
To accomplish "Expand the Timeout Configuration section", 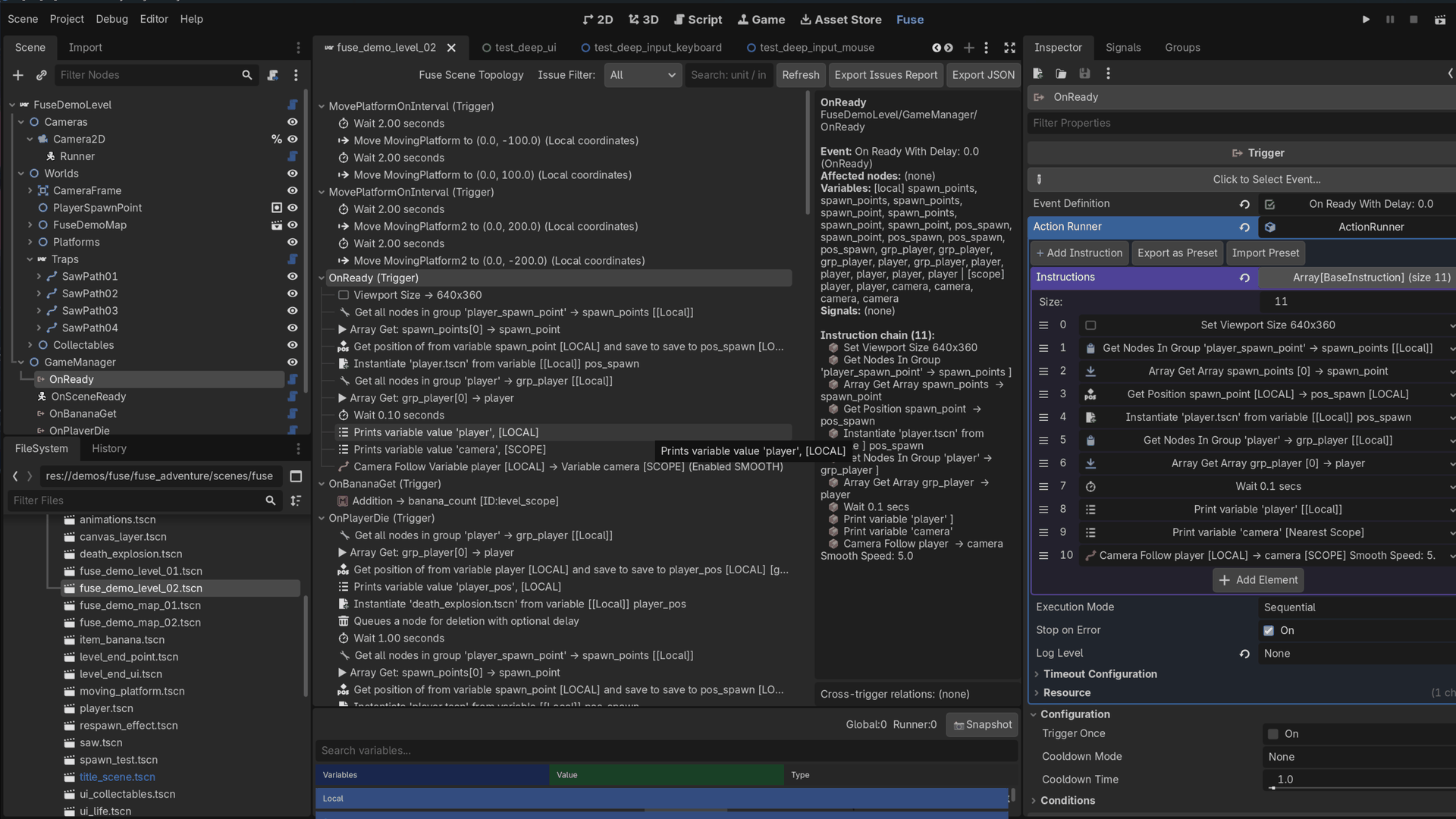I will click(1095, 674).
